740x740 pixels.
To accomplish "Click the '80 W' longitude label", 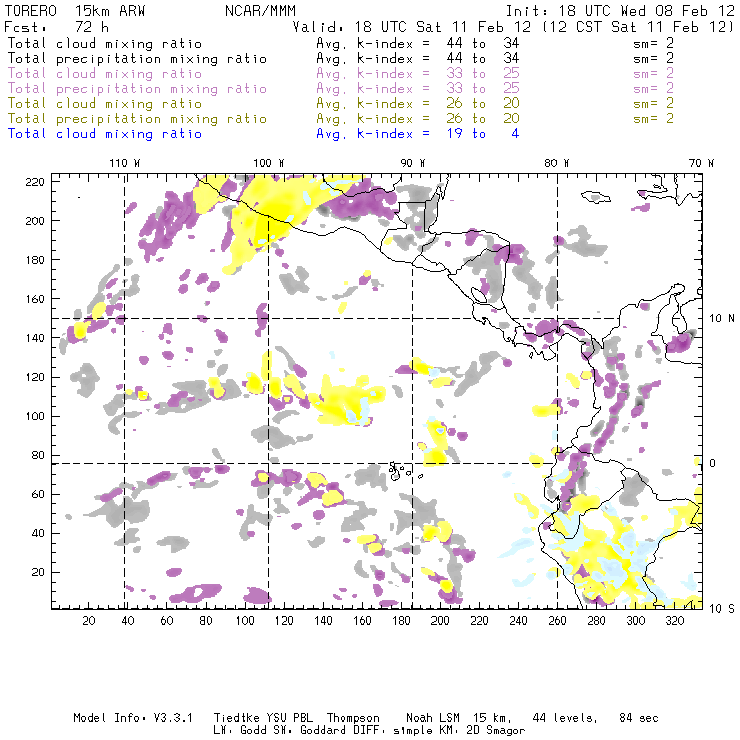I will coord(556,163).
